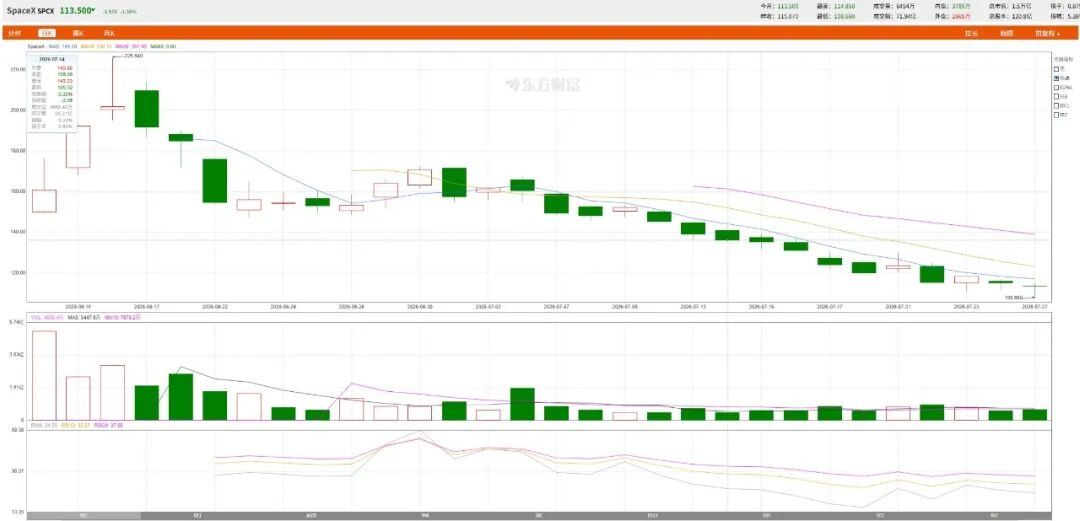Image resolution: width=1080 pixels, height=521 pixels.
Task: Switch bottom indicator to DMI
Action: pos(539,516)
